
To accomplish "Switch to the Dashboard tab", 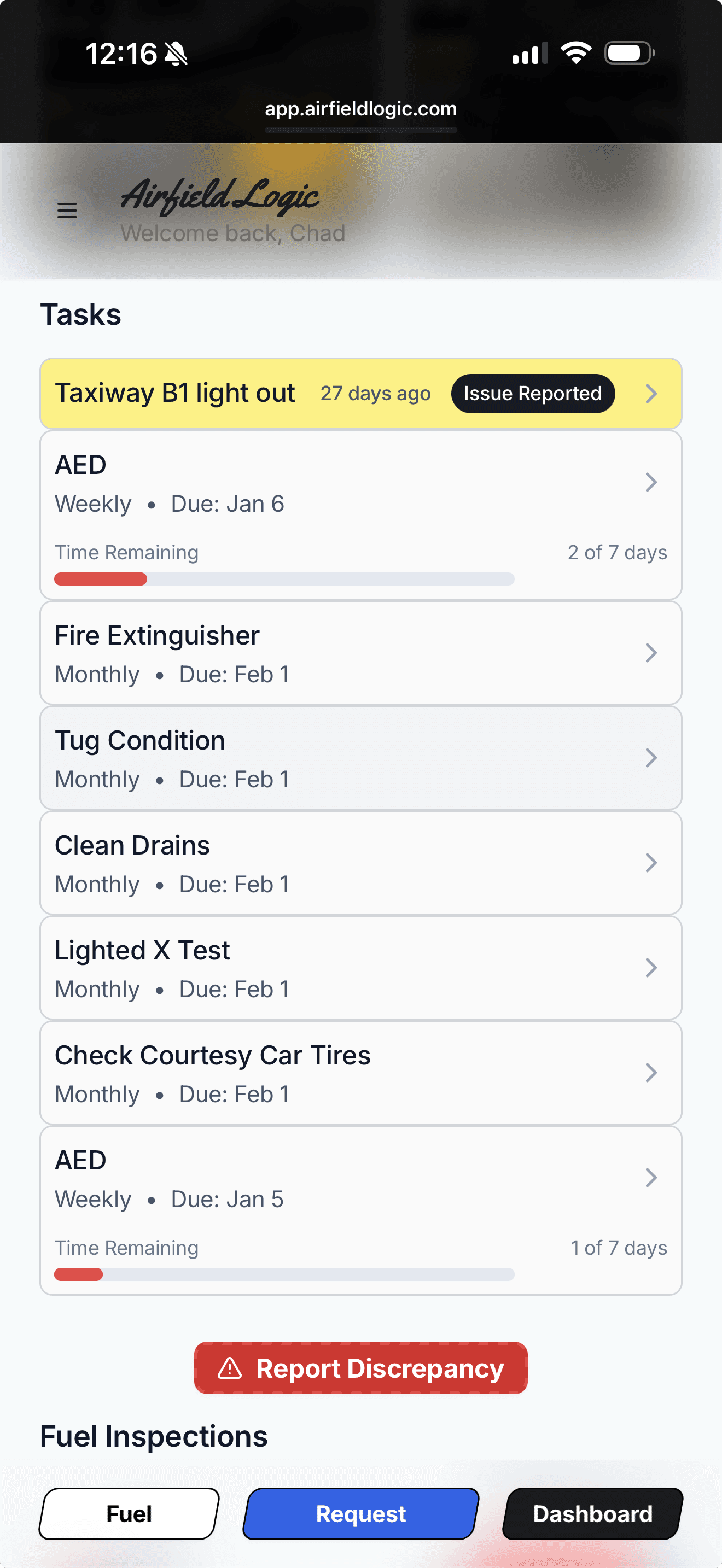I will 592,1514.
